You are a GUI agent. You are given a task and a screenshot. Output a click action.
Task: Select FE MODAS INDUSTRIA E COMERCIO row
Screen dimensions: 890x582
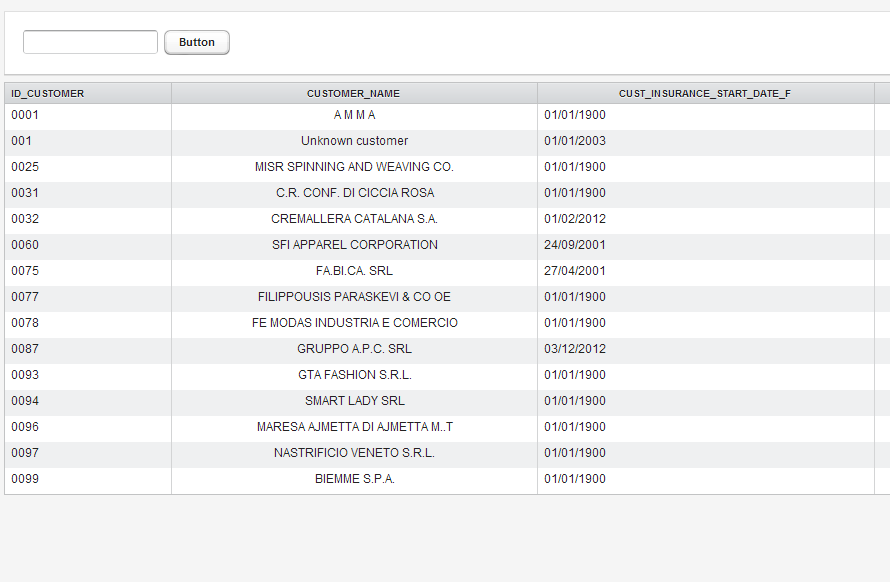pos(354,323)
